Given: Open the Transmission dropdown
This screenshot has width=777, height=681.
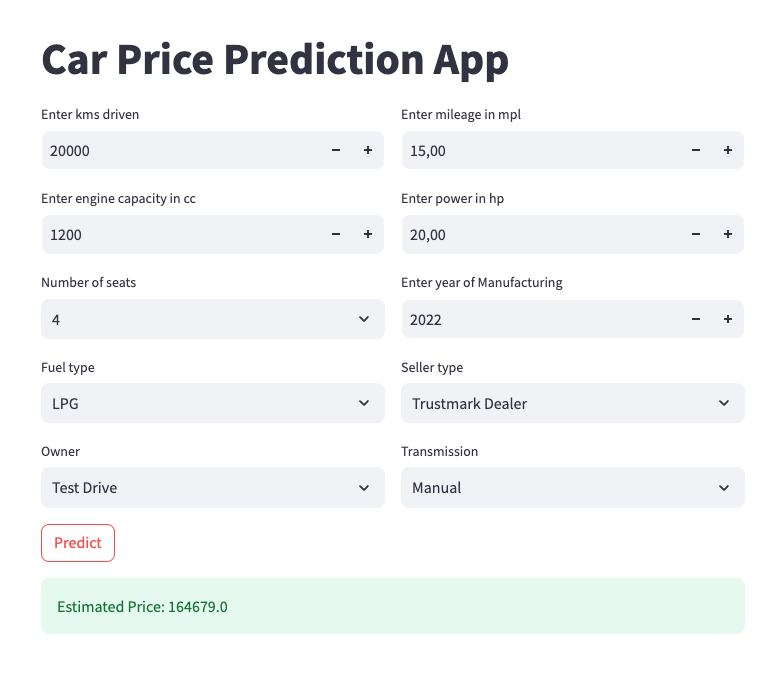Looking at the screenshot, I should pyautogui.click(x=572, y=488).
